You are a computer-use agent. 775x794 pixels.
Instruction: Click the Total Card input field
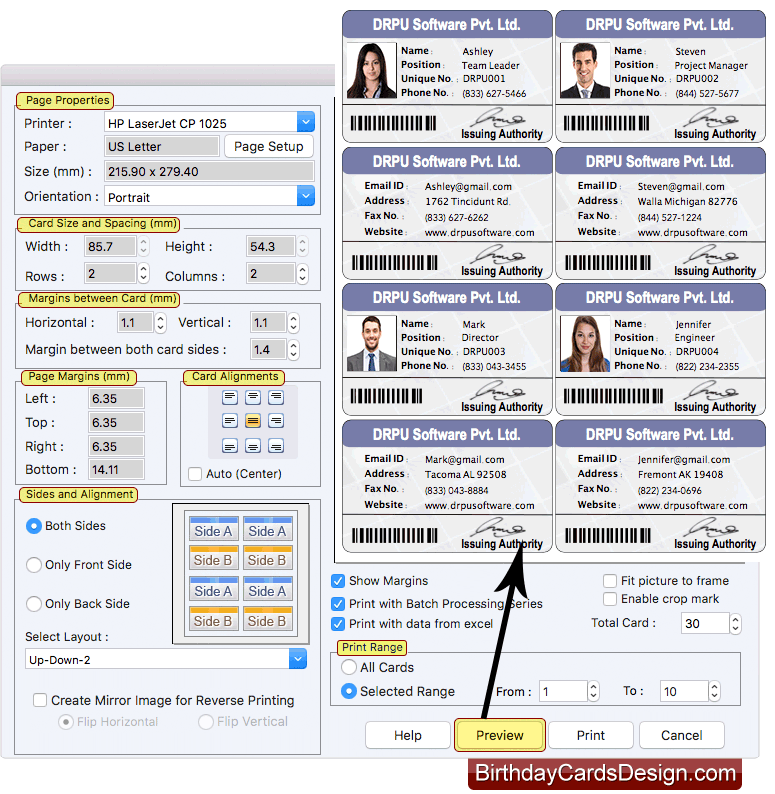[x=705, y=623]
